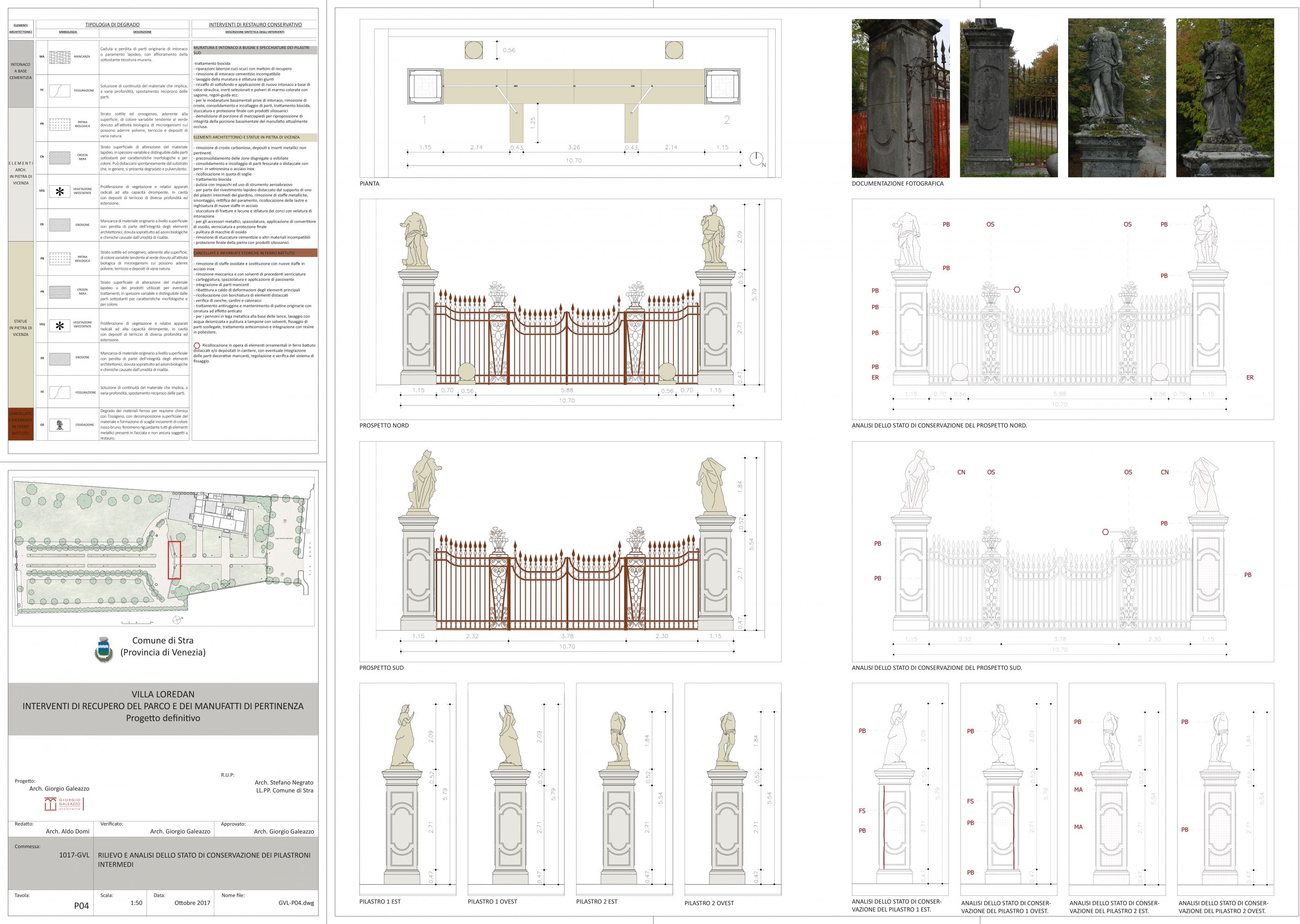This screenshot has width=1300, height=924.
Task: Click the sheet number P04
Action: (x=81, y=906)
